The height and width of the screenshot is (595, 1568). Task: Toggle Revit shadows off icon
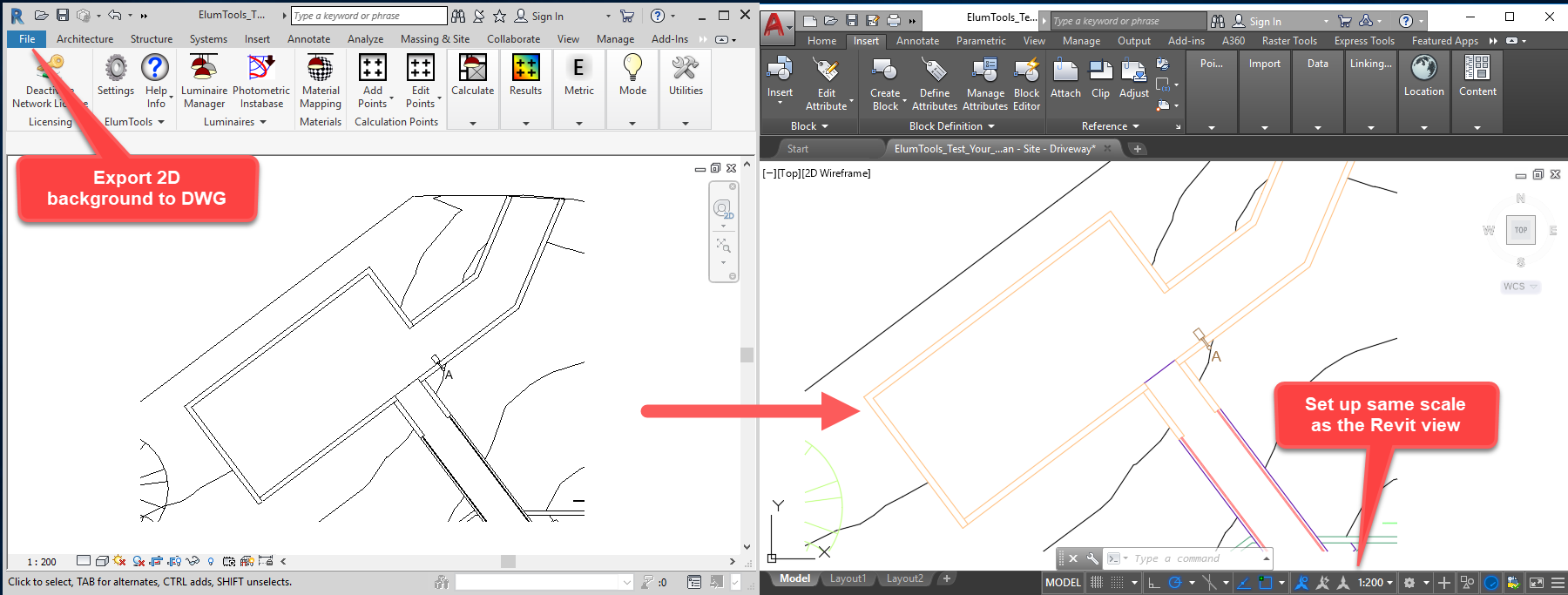tap(139, 561)
